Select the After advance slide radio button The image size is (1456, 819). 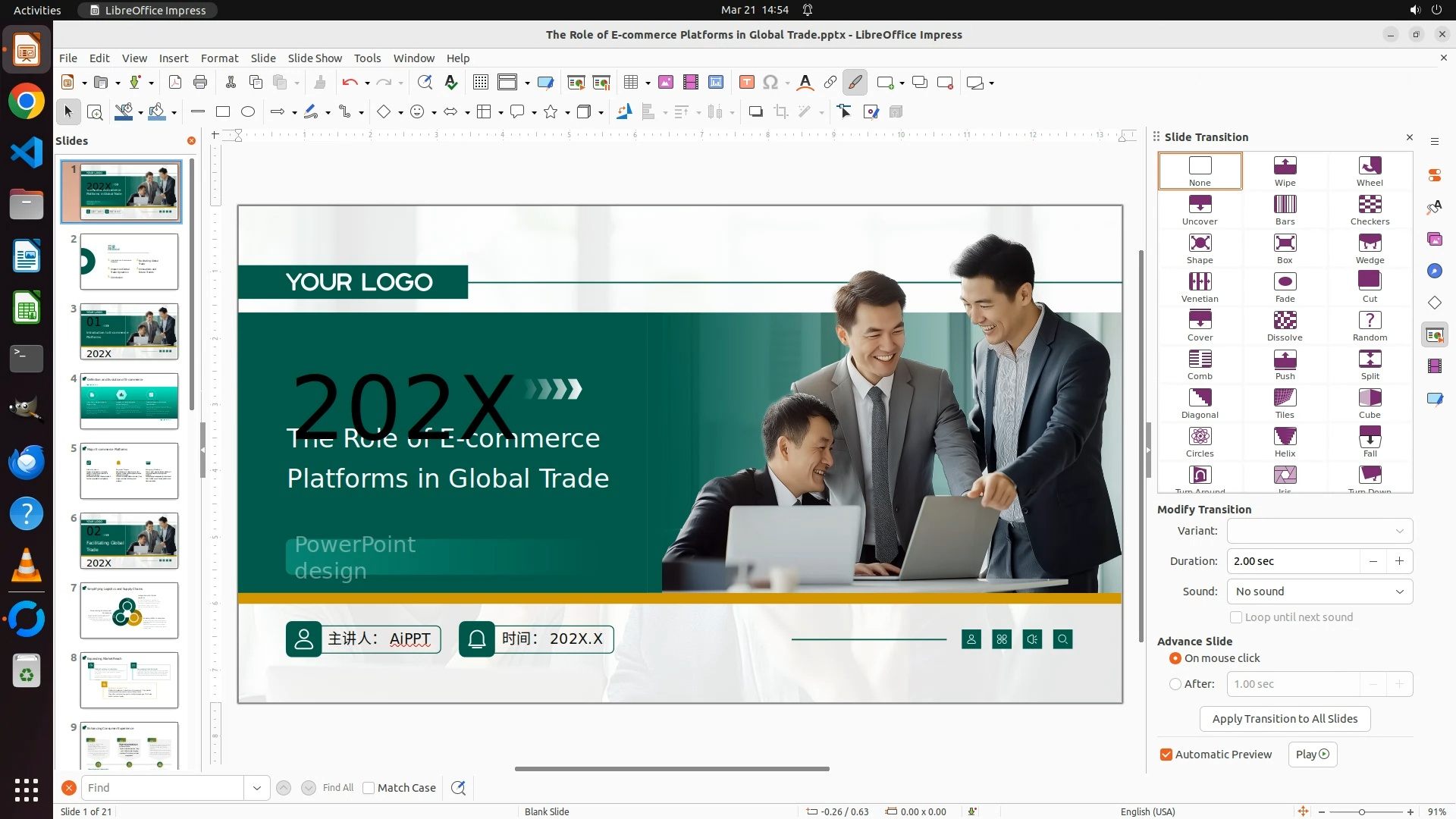click(1175, 684)
